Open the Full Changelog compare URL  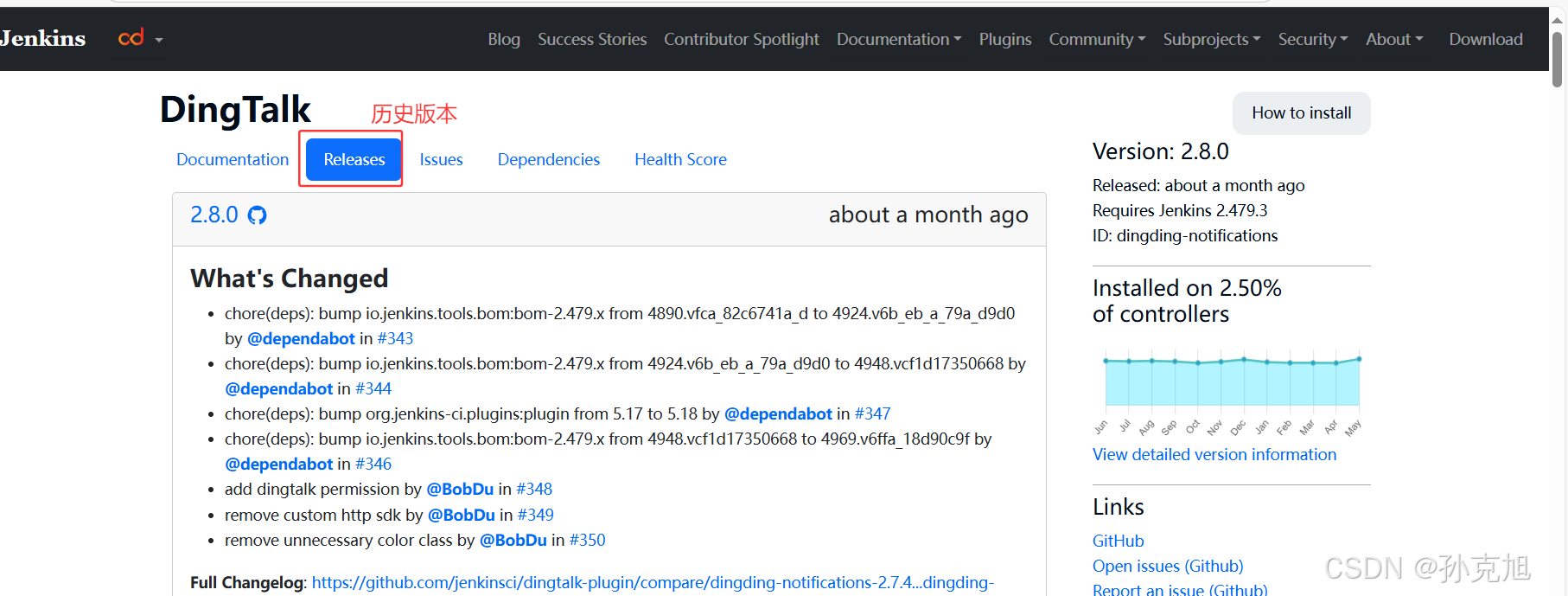tap(653, 582)
